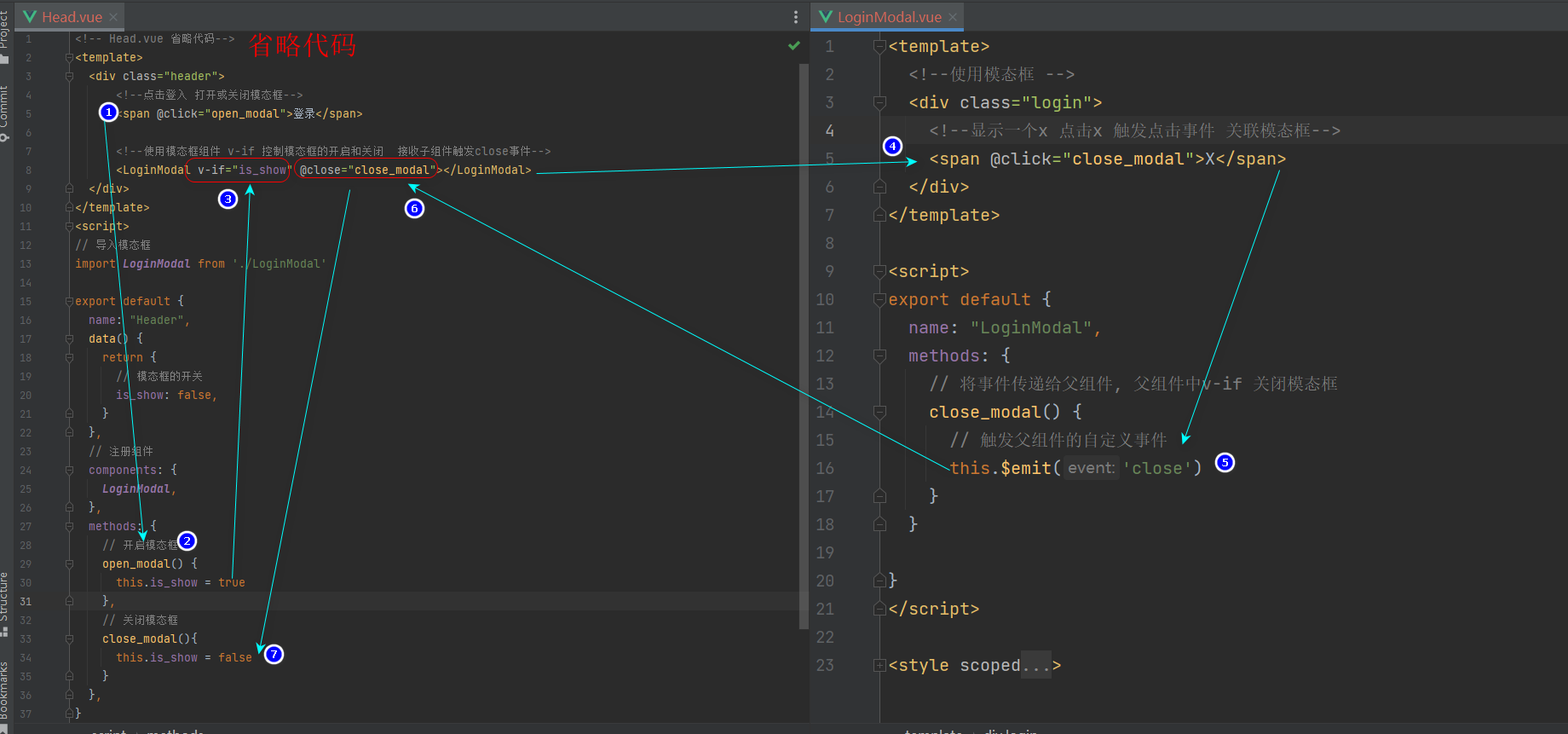
Task: Click 'this.is_show = false' on line 34
Action: [184, 658]
